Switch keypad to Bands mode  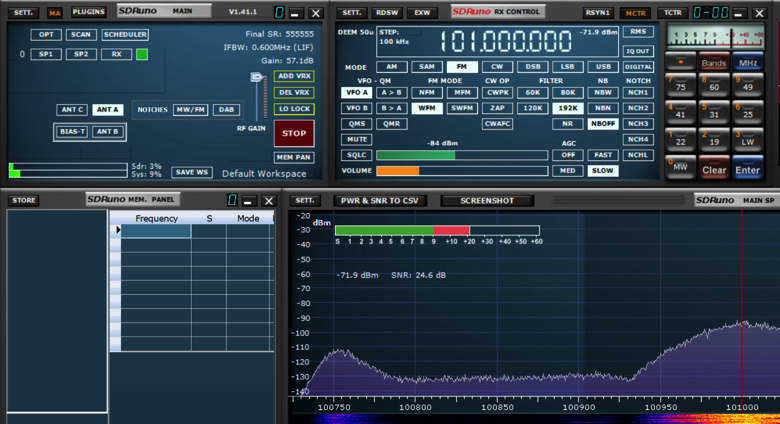[x=714, y=63]
